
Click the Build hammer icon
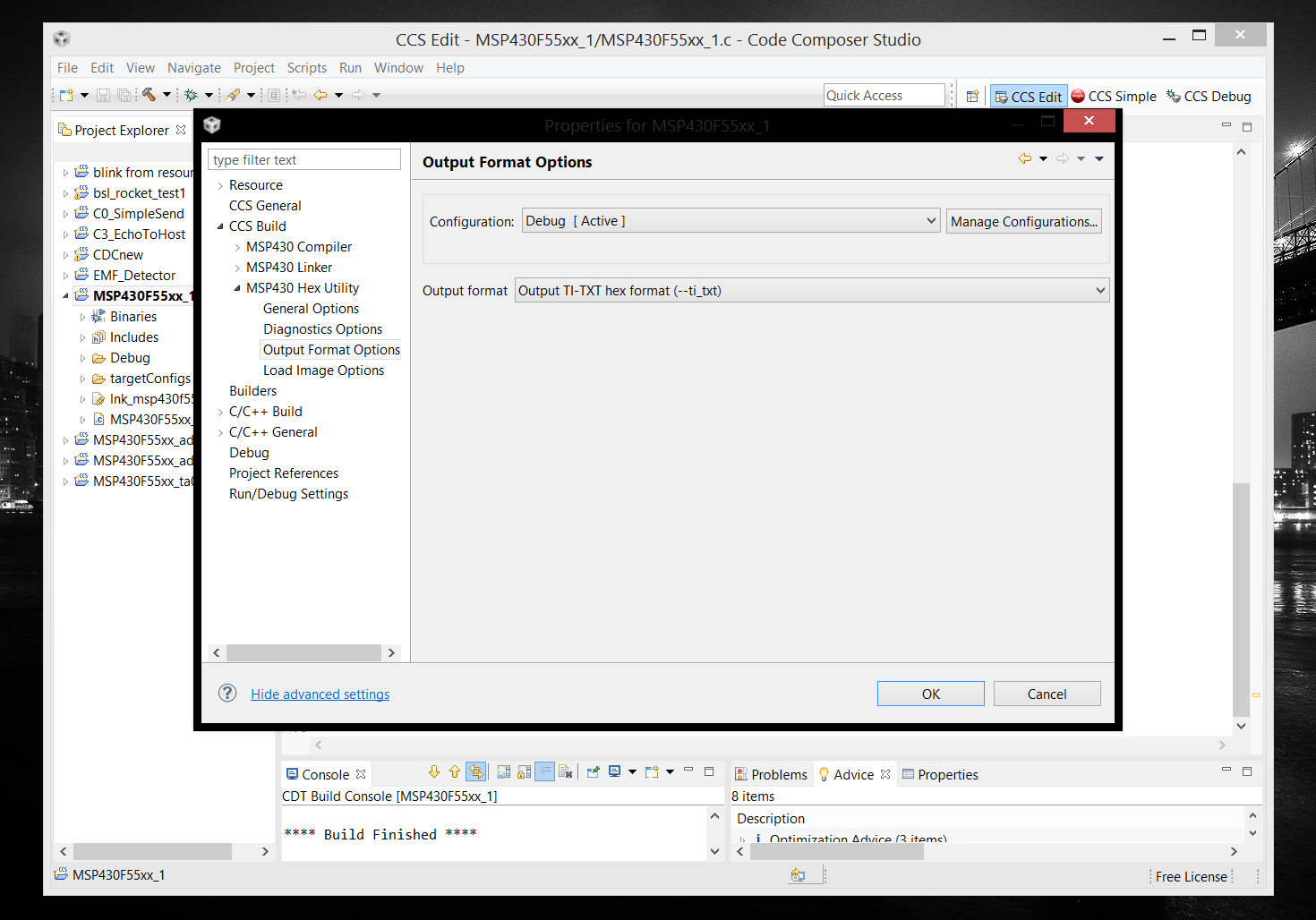coord(149,95)
